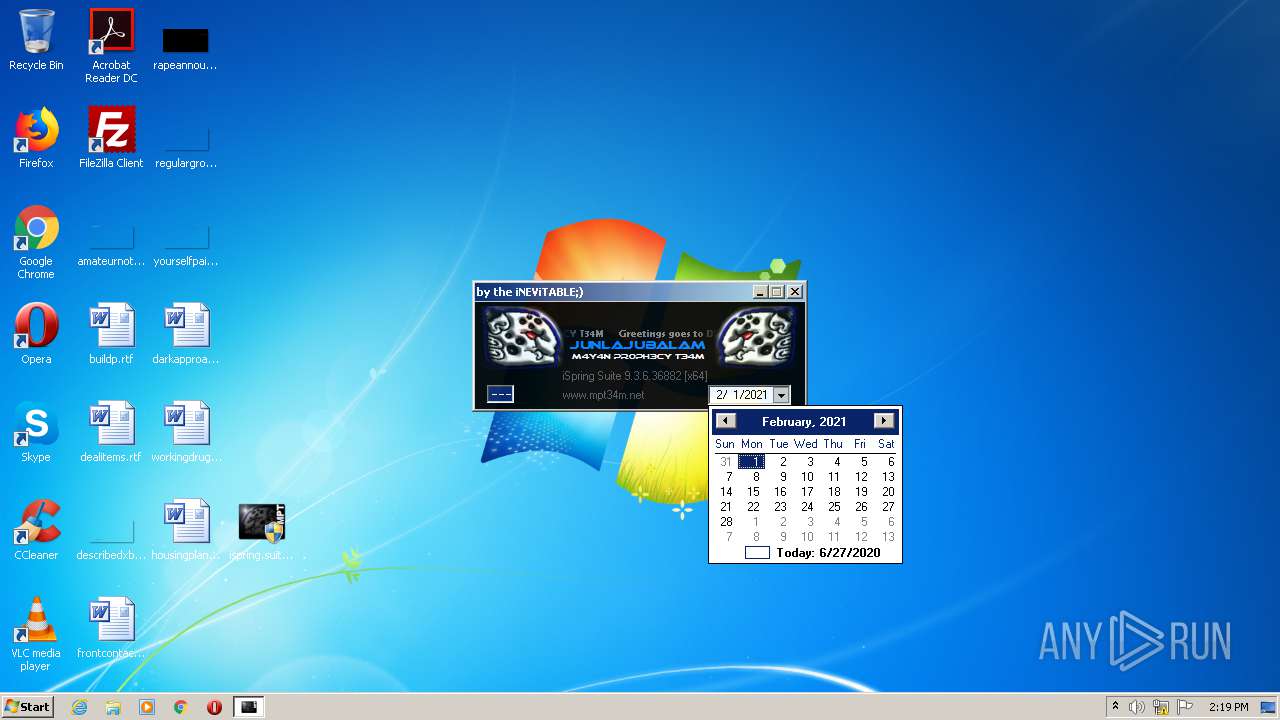Click Today: 6/27/2020 link
The width and height of the screenshot is (1280, 720).
click(828, 552)
